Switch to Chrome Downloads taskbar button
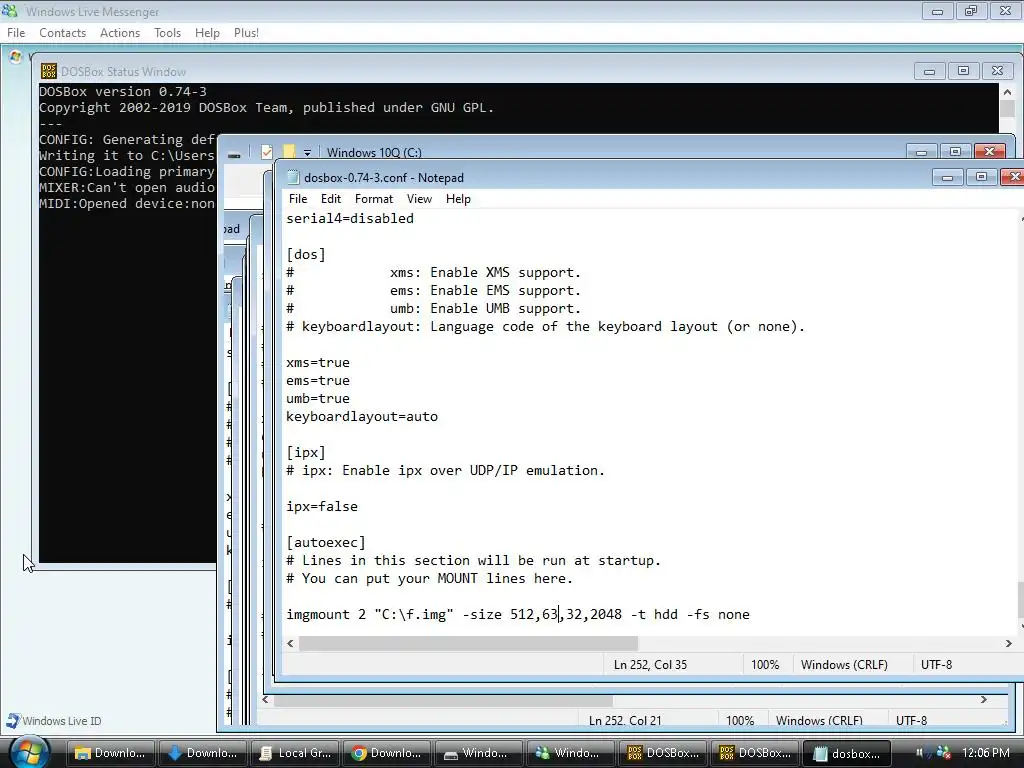The image size is (1024, 768). tap(387, 753)
